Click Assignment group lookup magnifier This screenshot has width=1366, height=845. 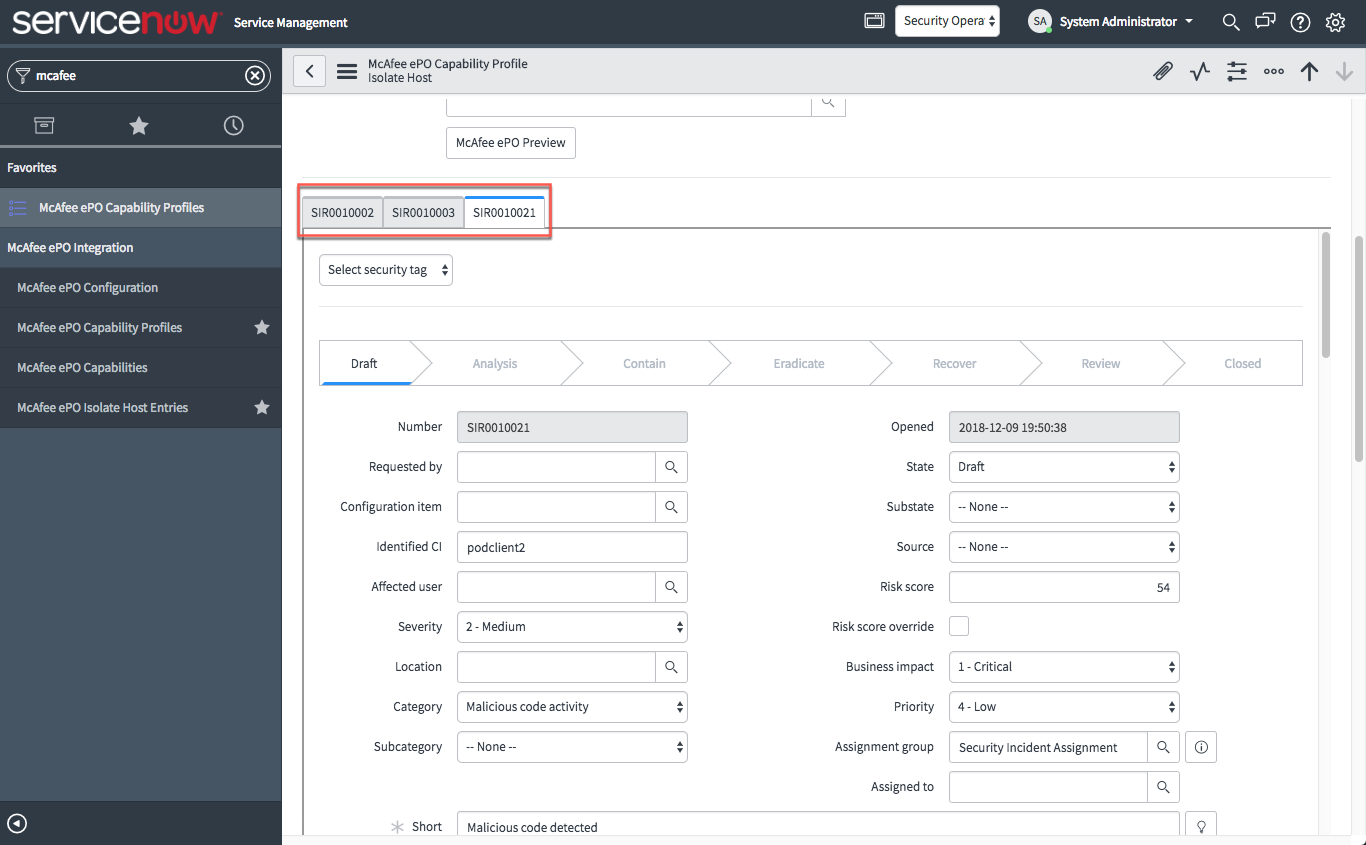point(1163,747)
